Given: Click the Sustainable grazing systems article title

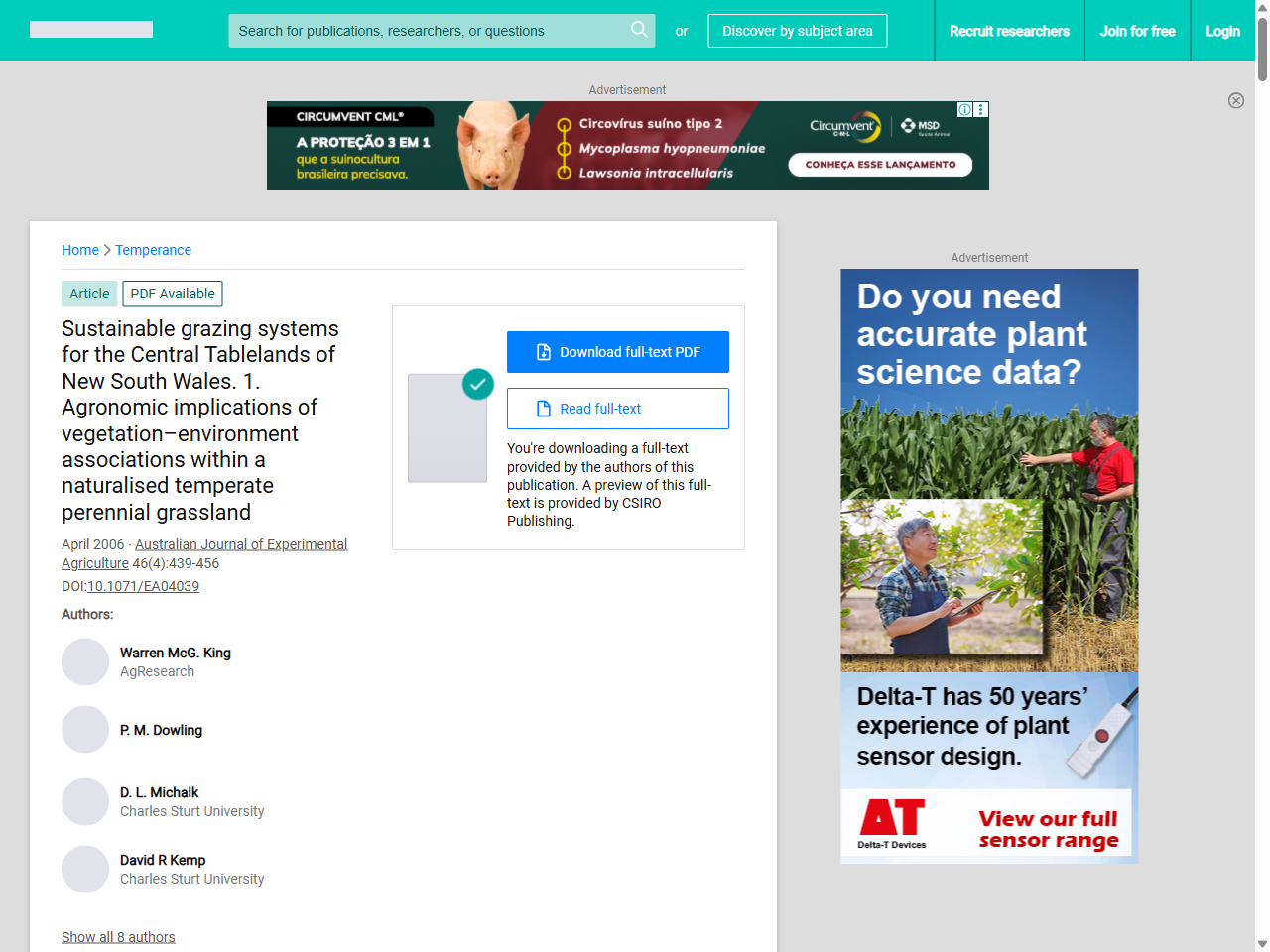Looking at the screenshot, I should tap(200, 420).
